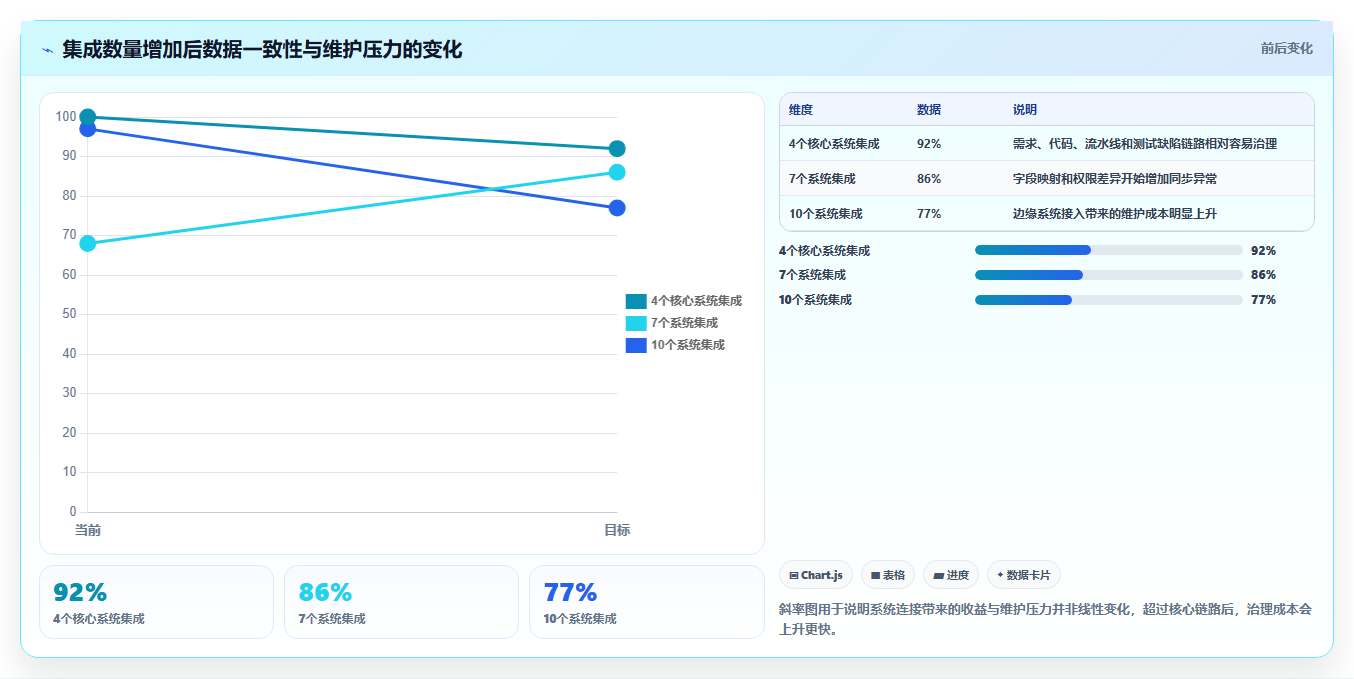Click the 4个核心系统集成 legend text
Image resolution: width=1354 pixels, height=679 pixels.
pos(696,301)
